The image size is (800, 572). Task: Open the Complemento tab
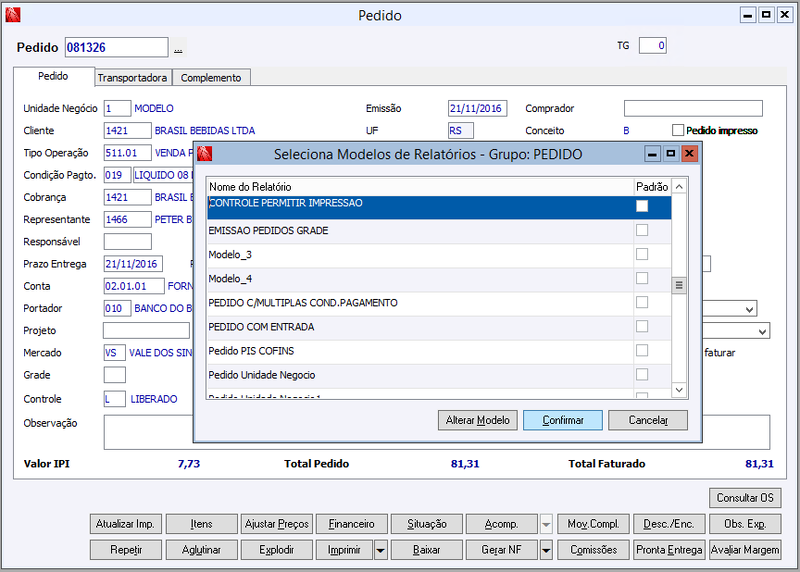pos(211,78)
